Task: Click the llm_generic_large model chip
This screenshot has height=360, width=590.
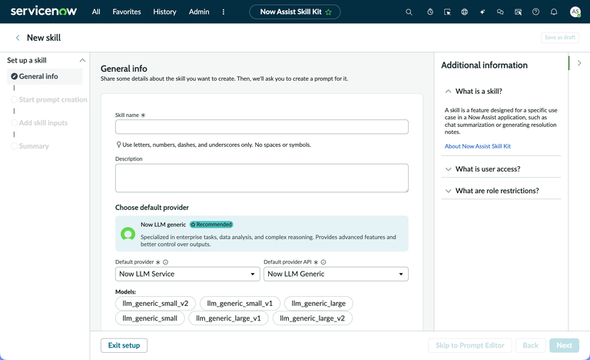Action: click(x=318, y=304)
